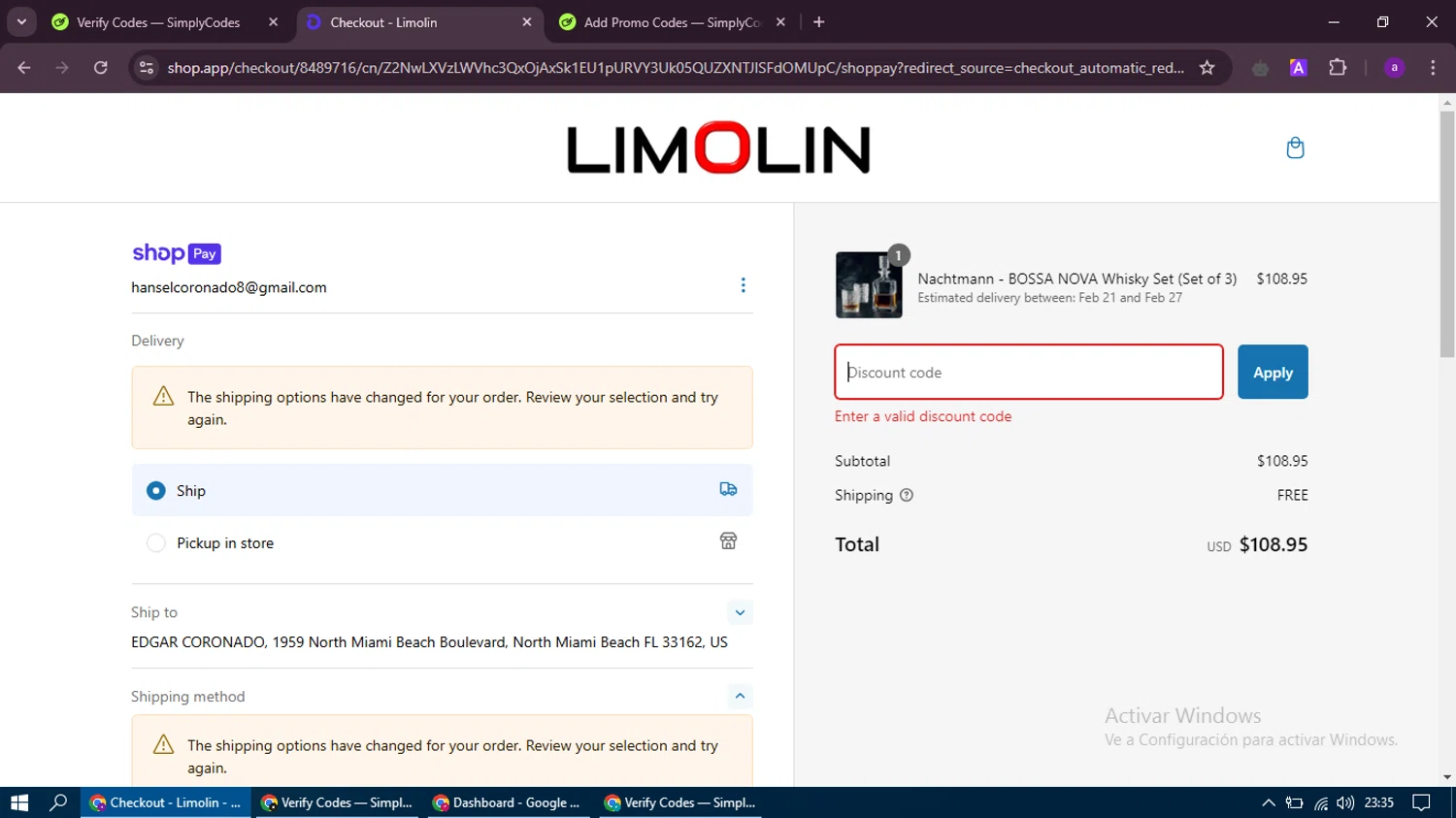This screenshot has height=818, width=1456.
Task: Open the Shop Pay account options menu
Action: [744, 285]
